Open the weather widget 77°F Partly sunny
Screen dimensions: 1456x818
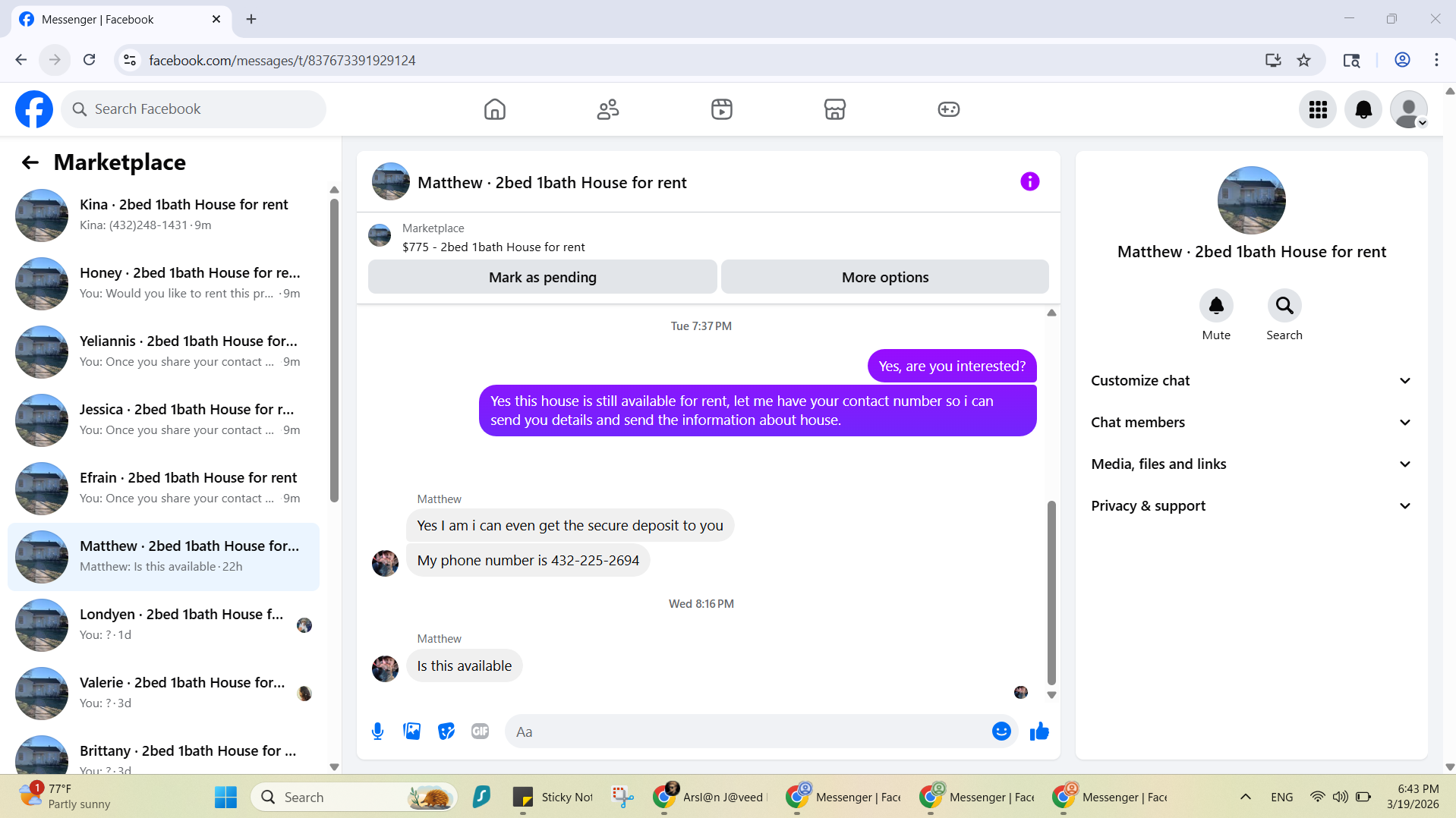click(65, 797)
